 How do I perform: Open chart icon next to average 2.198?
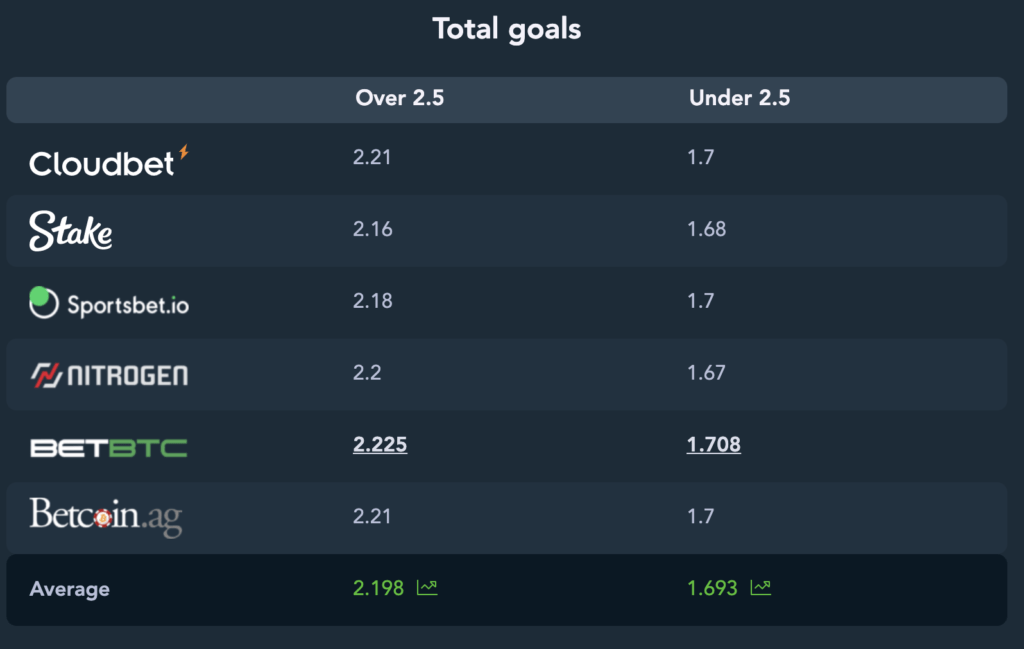point(427,588)
